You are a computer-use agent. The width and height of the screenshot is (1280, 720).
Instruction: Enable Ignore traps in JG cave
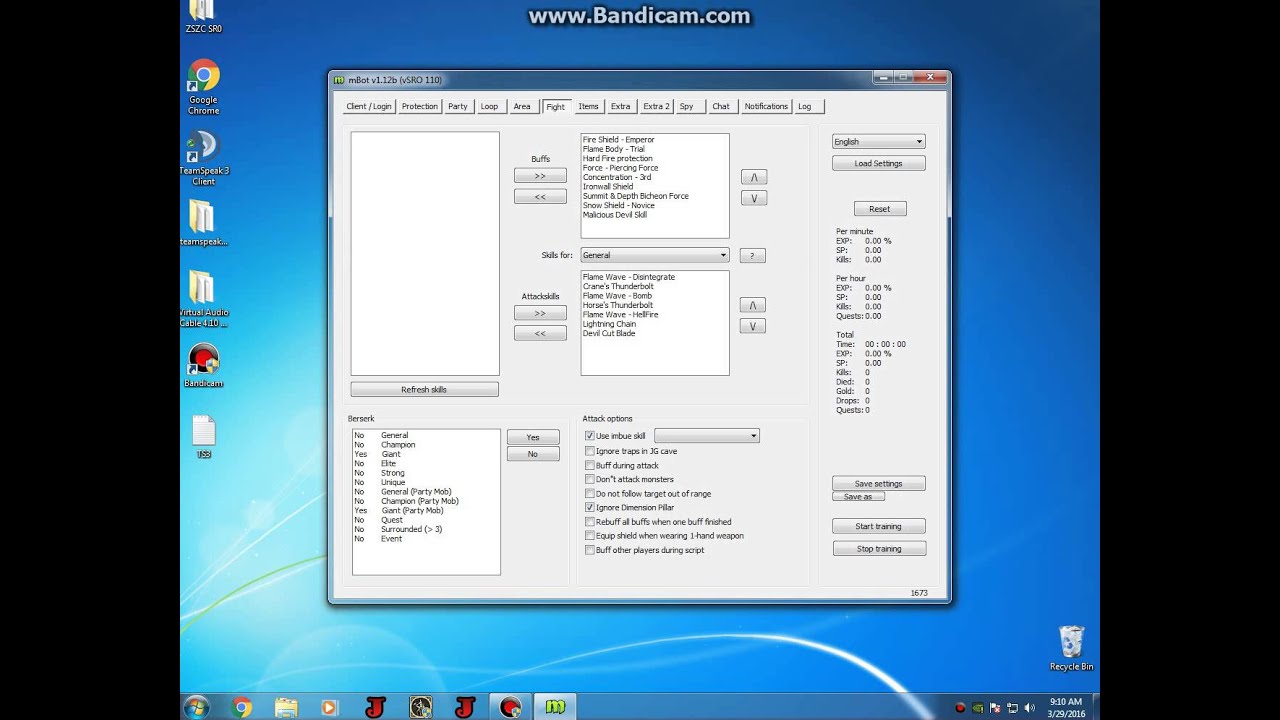pos(590,451)
